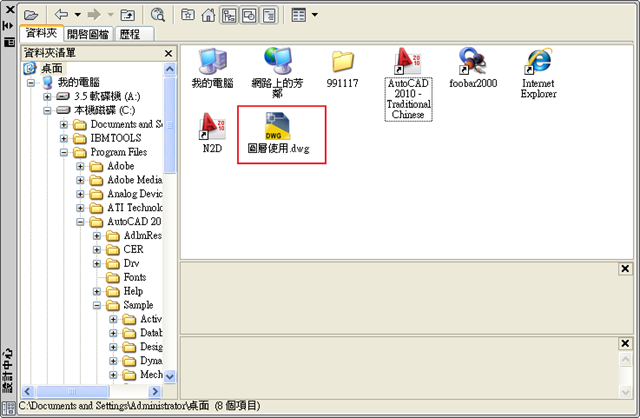Select the Drv folder in tree
Screen dimensions: 640x418
131,263
